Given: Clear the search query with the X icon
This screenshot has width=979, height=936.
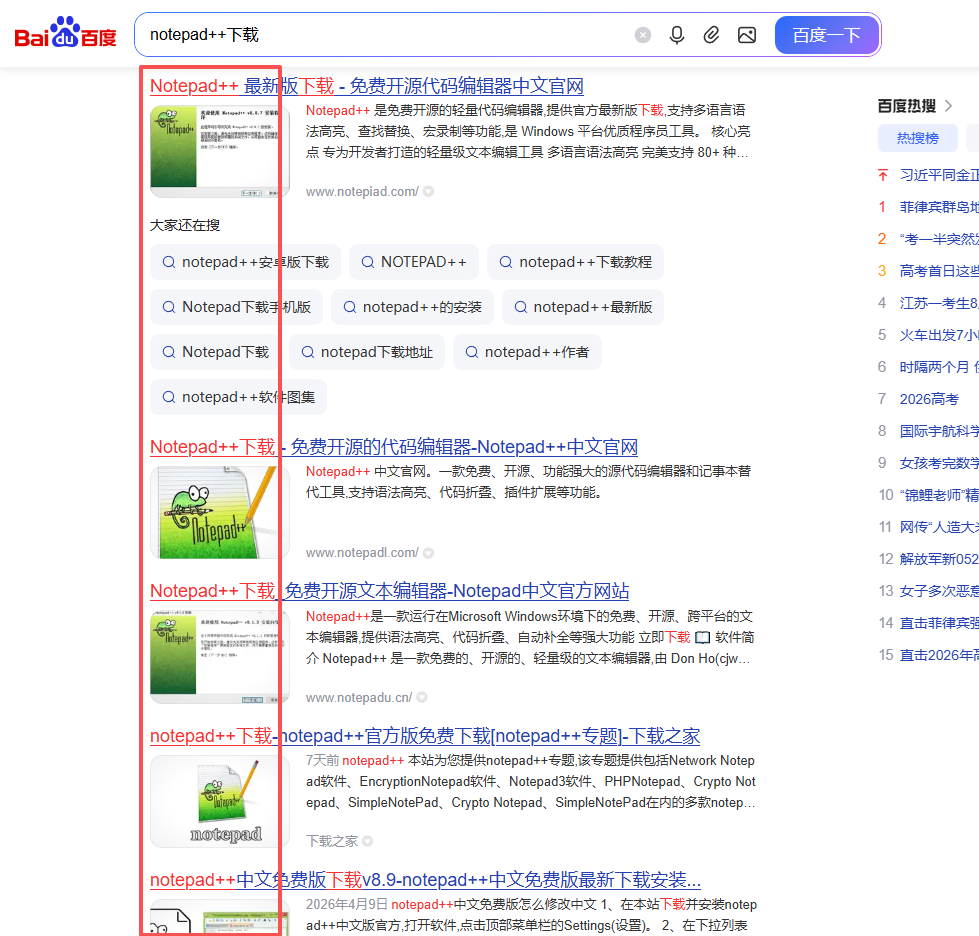Looking at the screenshot, I should click(x=642, y=35).
